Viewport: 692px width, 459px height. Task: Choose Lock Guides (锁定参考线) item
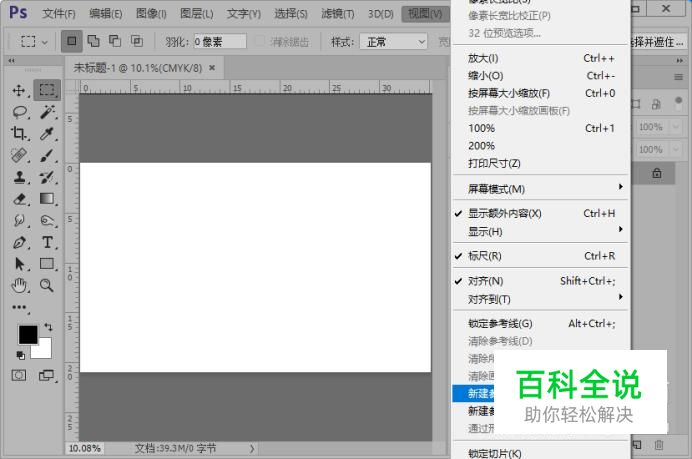(x=540, y=324)
